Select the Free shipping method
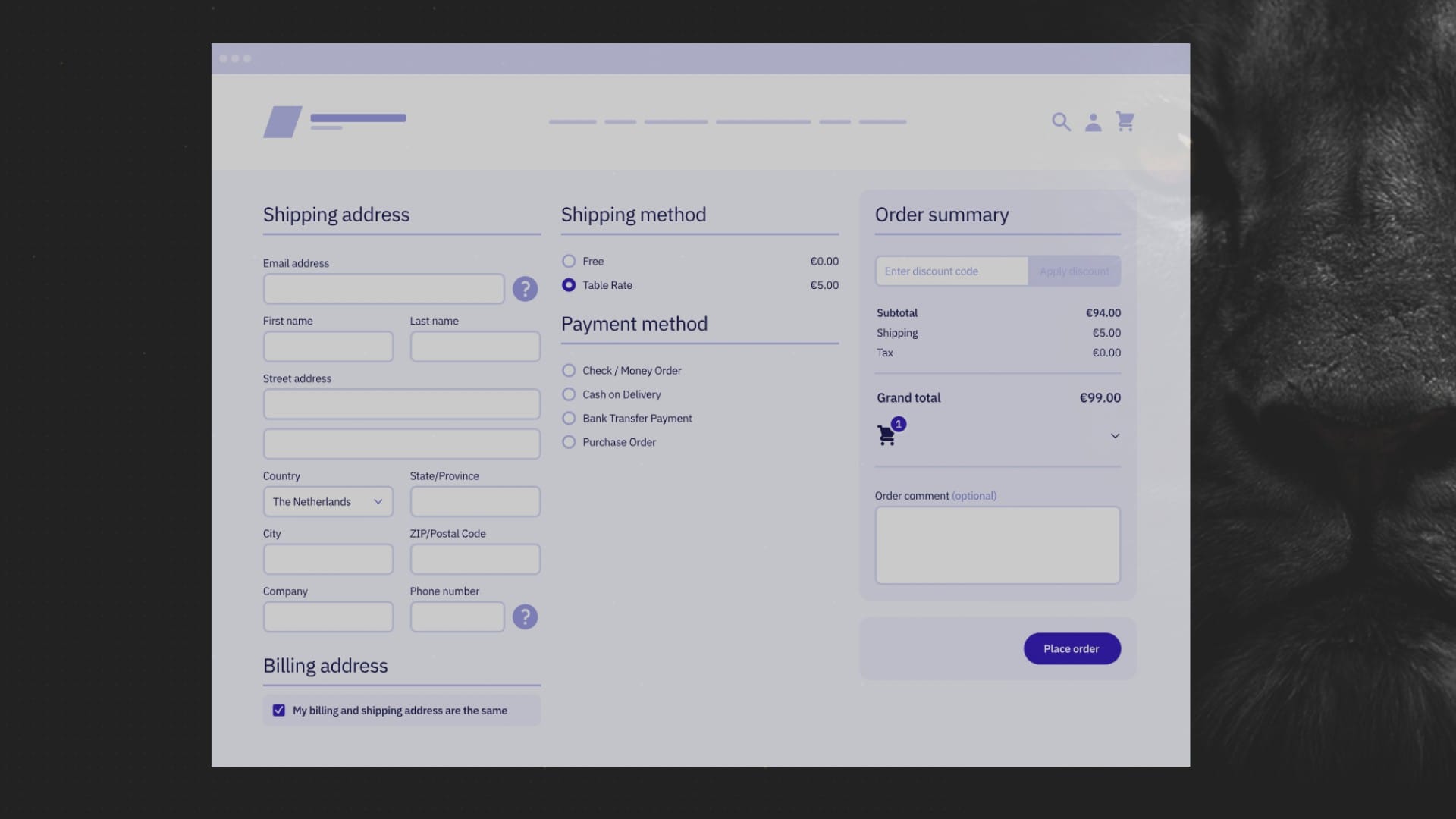The width and height of the screenshot is (1456, 819). (x=569, y=261)
